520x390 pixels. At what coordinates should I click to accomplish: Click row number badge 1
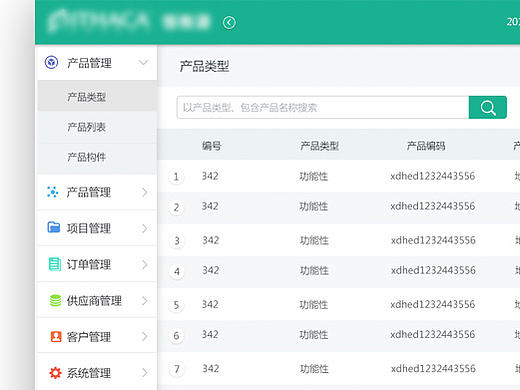coord(176,177)
